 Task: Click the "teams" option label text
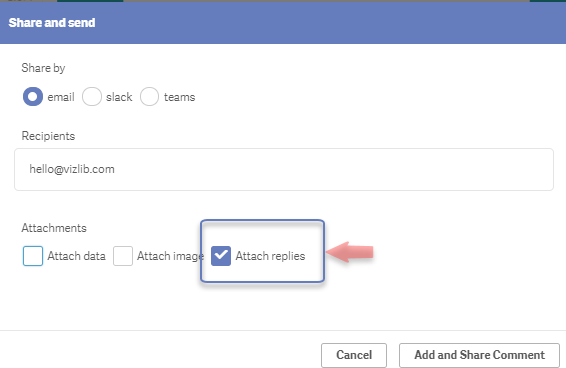click(x=179, y=97)
